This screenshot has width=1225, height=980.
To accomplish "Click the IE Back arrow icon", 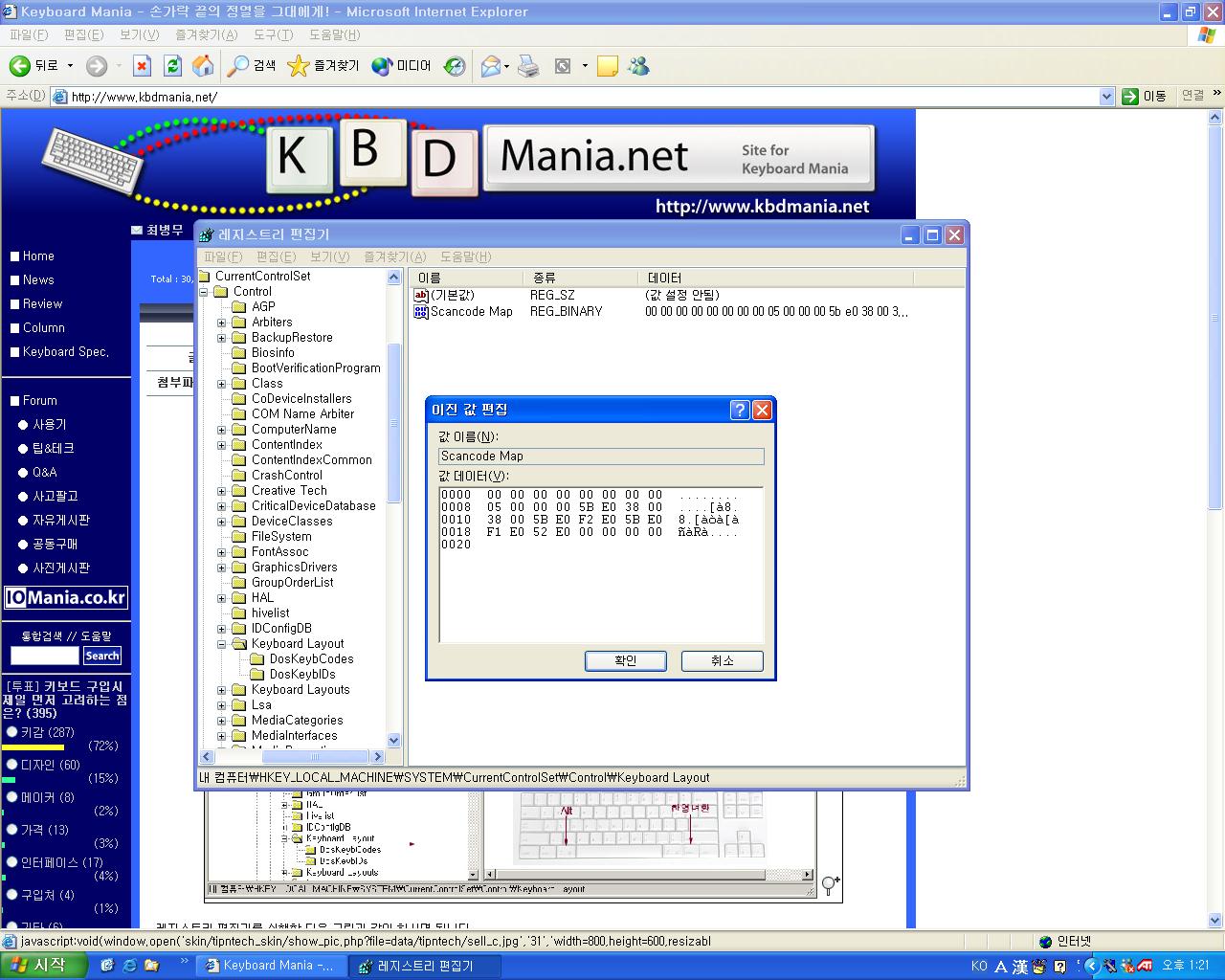I will 19,66.
